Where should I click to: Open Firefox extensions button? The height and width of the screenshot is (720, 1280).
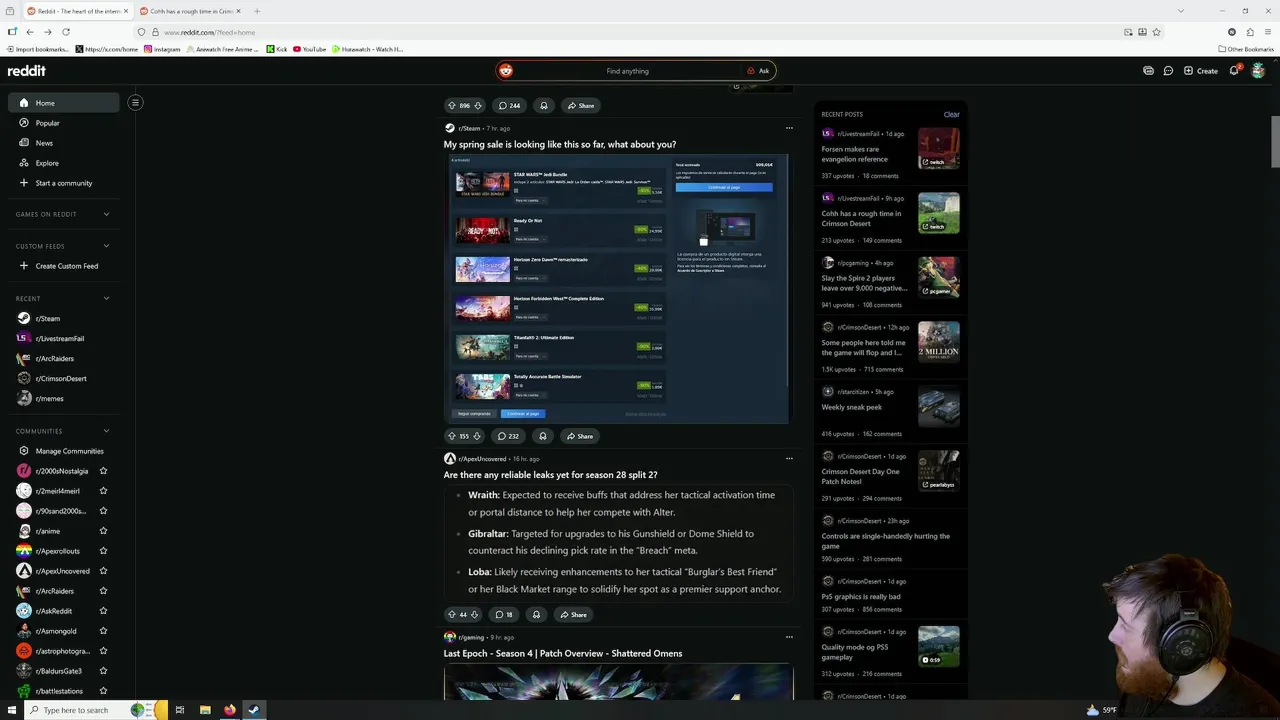pos(1250,32)
